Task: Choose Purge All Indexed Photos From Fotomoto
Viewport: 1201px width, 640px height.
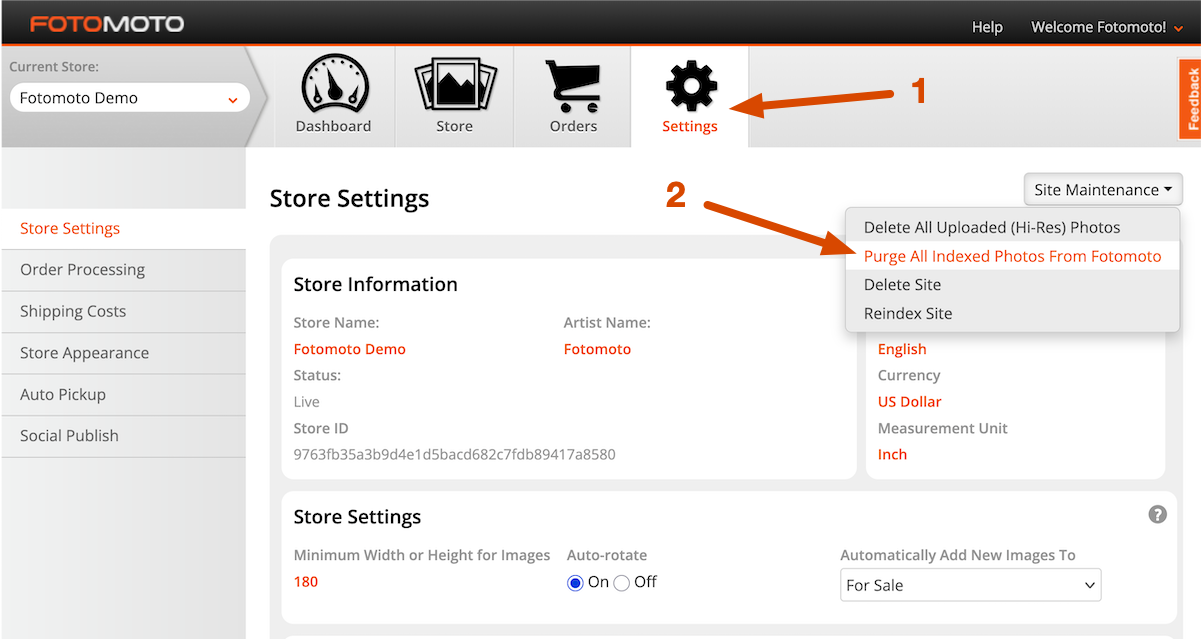Action: pos(1012,256)
